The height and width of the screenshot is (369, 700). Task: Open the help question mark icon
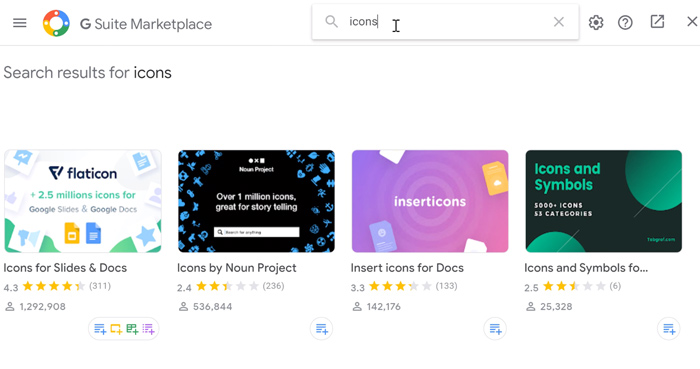(x=625, y=22)
